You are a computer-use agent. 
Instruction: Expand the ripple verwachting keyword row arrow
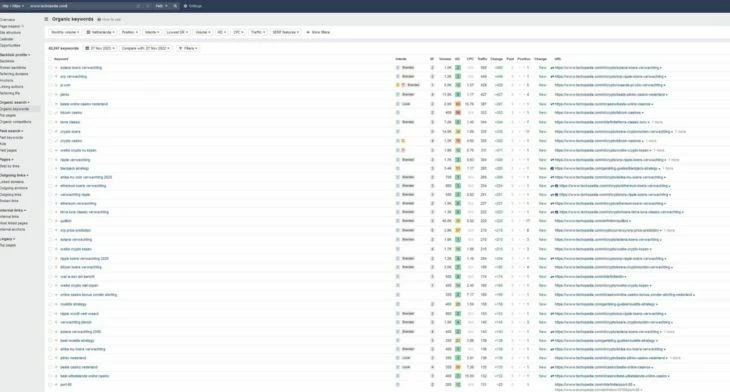[56, 160]
